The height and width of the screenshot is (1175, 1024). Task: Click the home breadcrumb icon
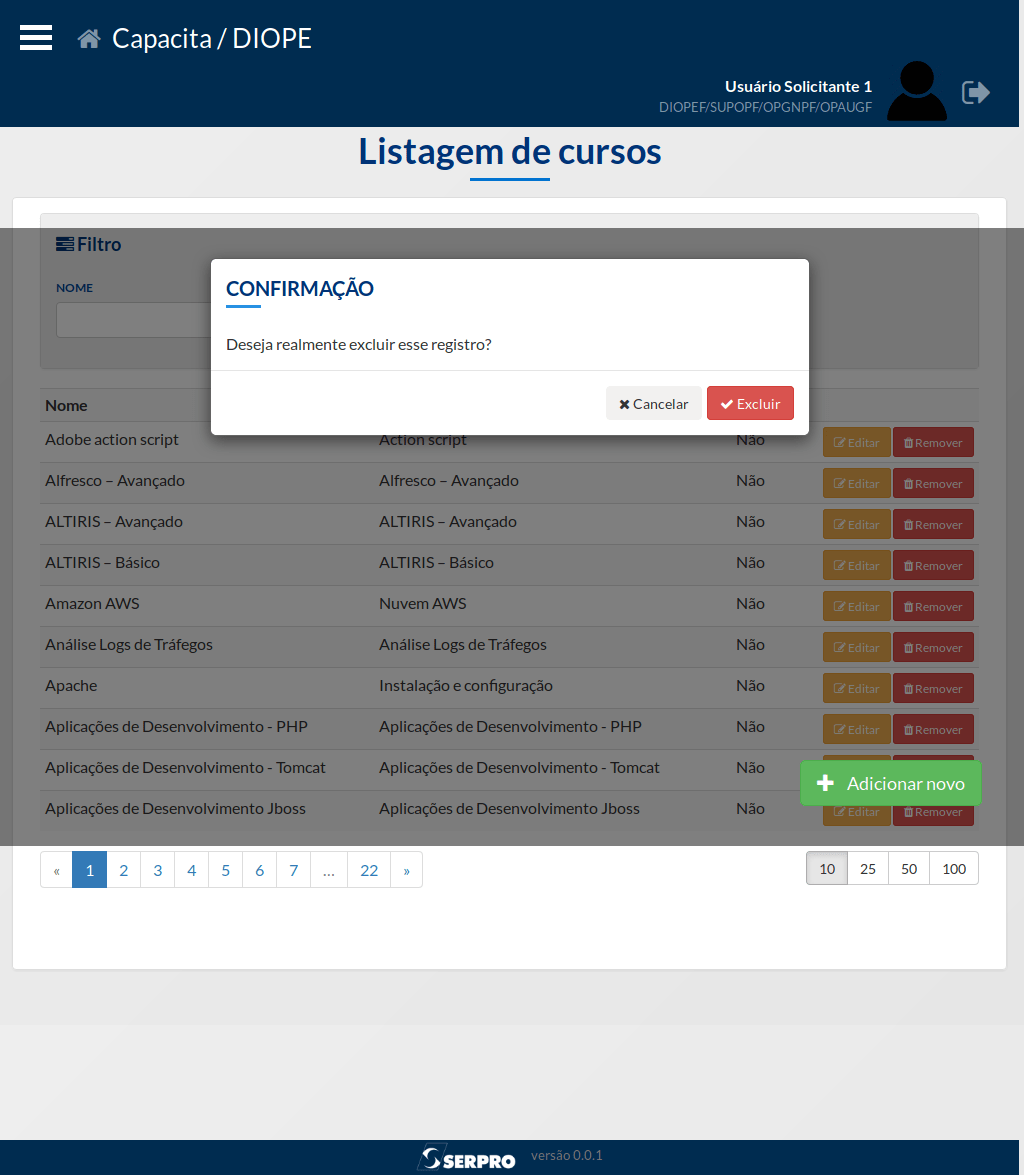coord(88,37)
